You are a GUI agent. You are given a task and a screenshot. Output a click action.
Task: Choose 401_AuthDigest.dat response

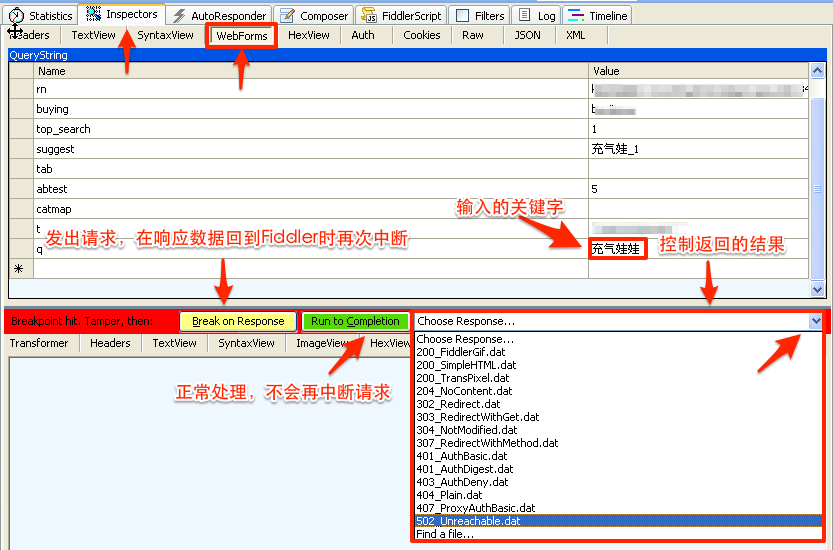point(618,469)
